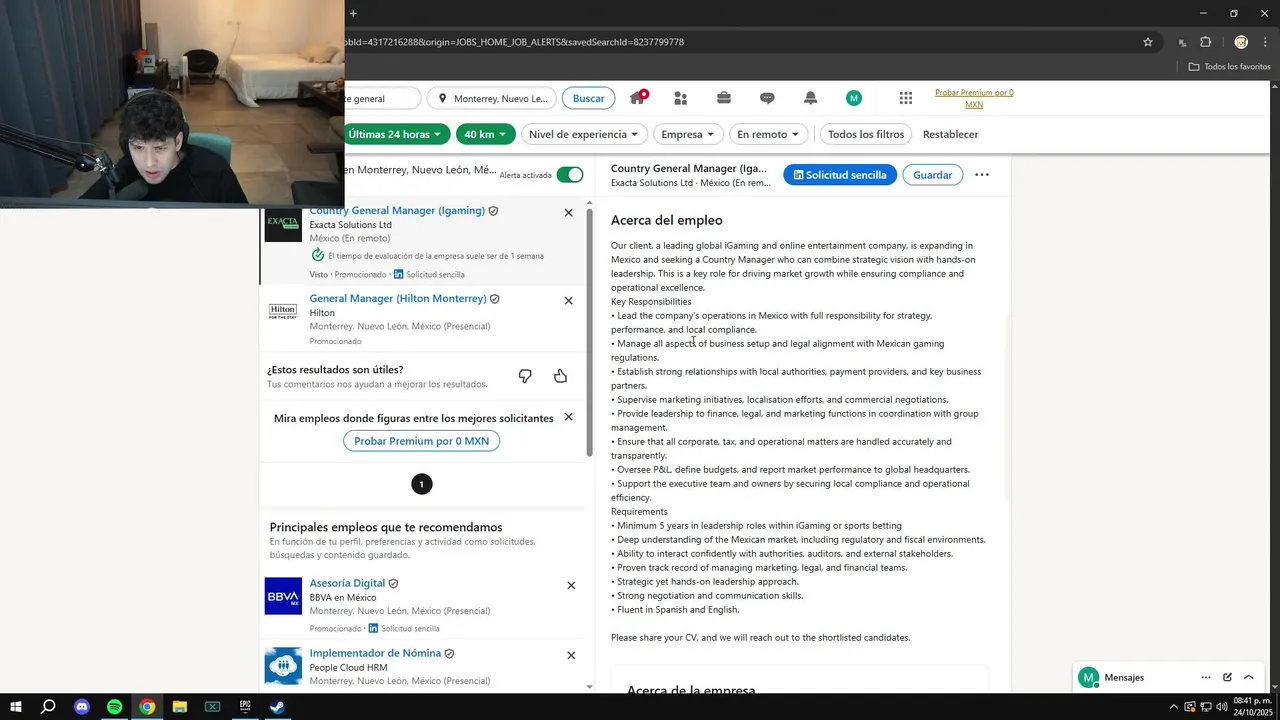
Task: Open the 'En remoto' filter dropdown
Action: point(768,134)
